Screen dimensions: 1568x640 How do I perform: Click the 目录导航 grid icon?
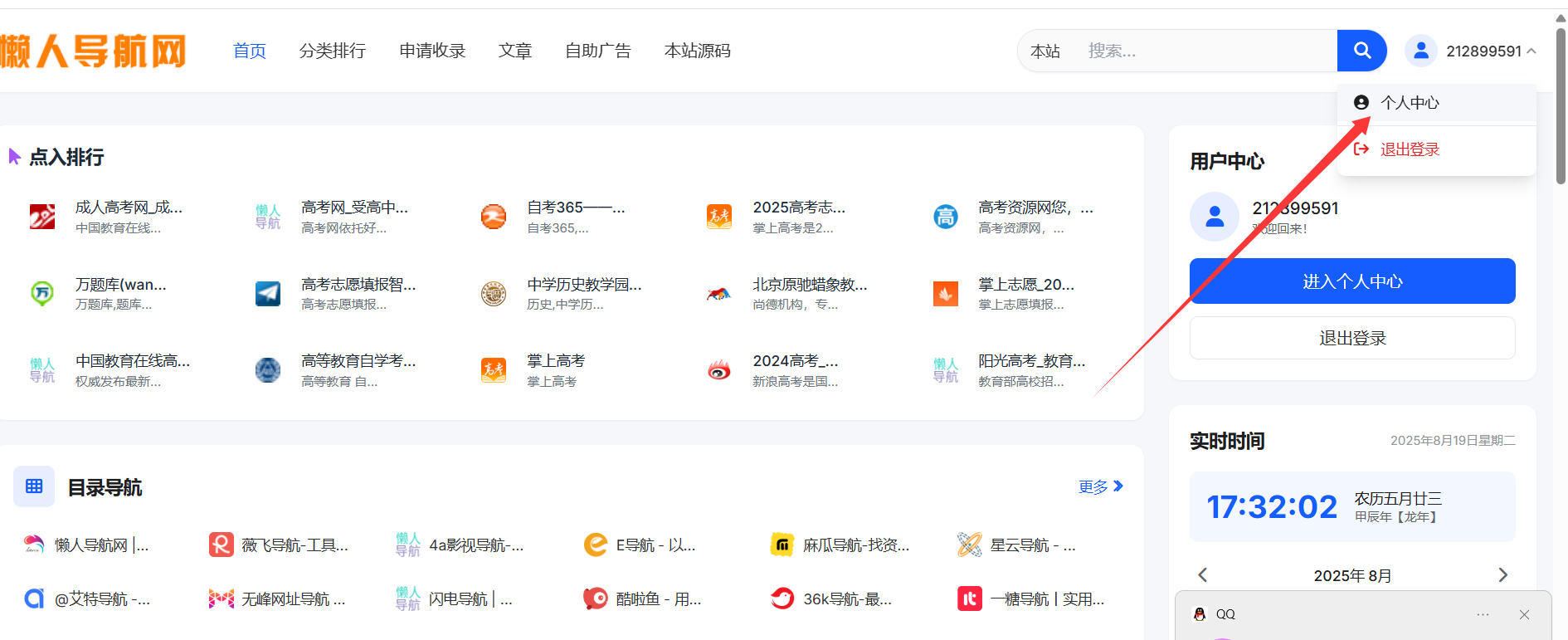34,486
